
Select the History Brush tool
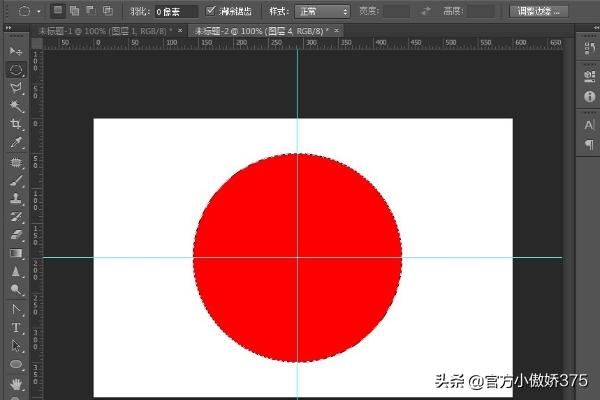click(x=16, y=217)
